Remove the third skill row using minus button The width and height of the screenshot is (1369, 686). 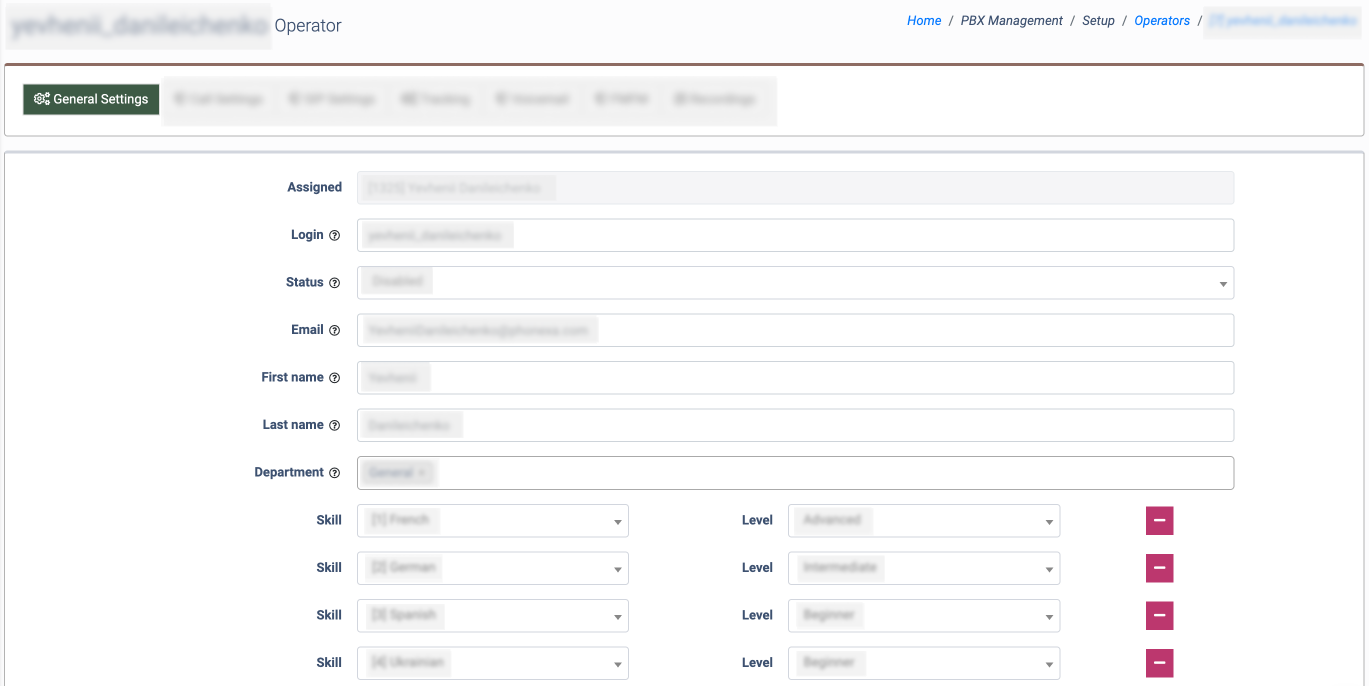click(1159, 616)
